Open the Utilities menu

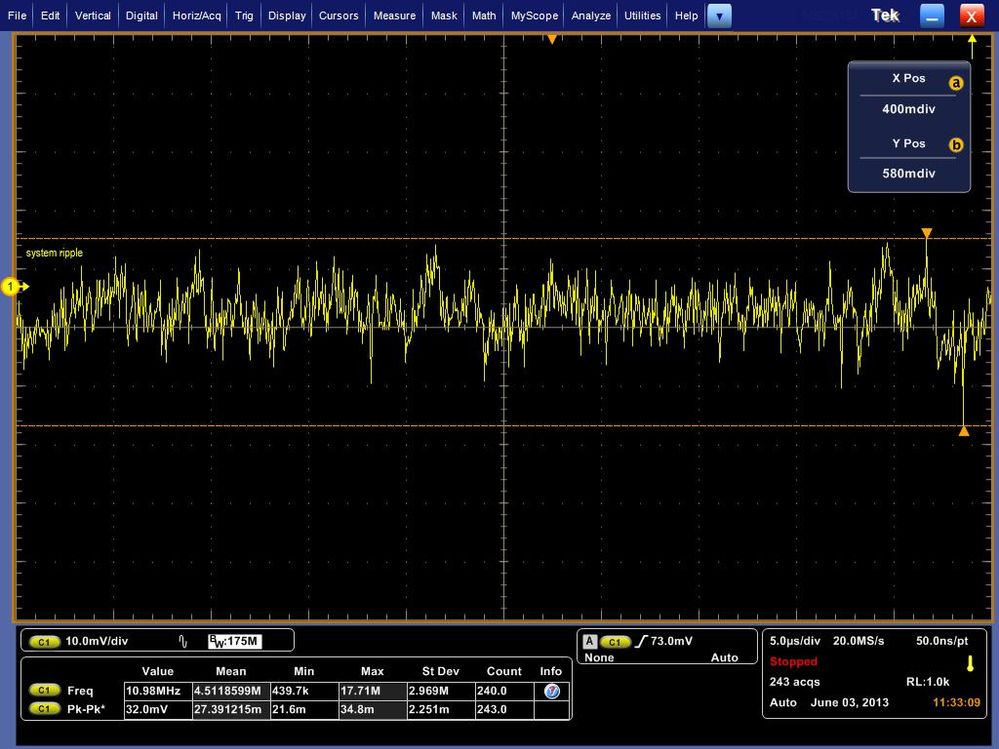click(x=642, y=15)
